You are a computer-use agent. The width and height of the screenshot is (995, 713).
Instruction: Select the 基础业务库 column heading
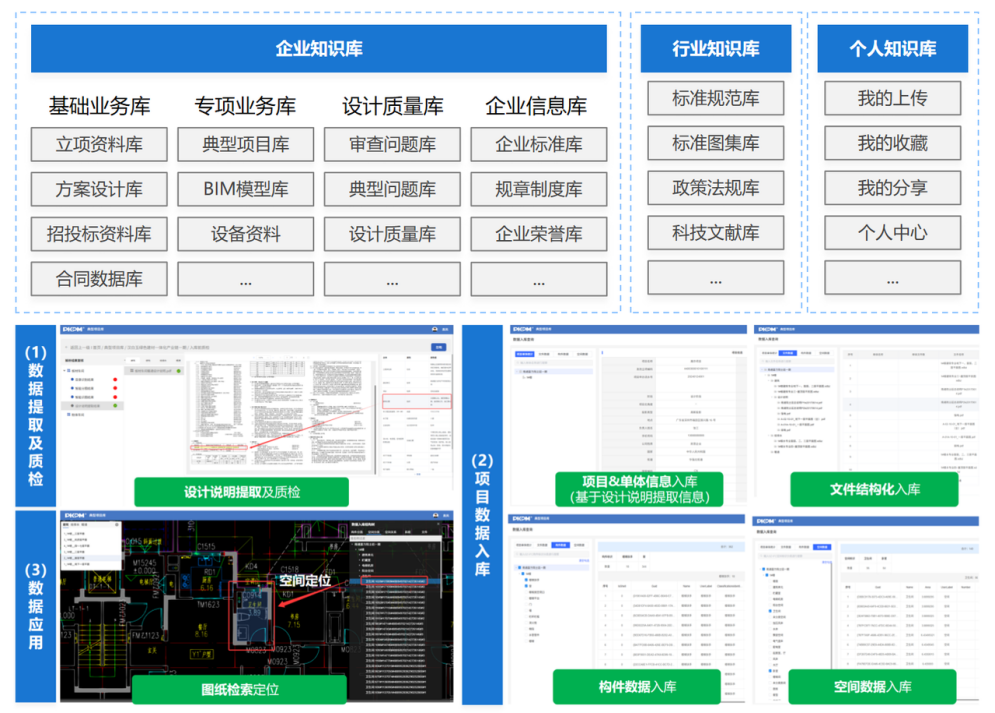tap(100, 106)
